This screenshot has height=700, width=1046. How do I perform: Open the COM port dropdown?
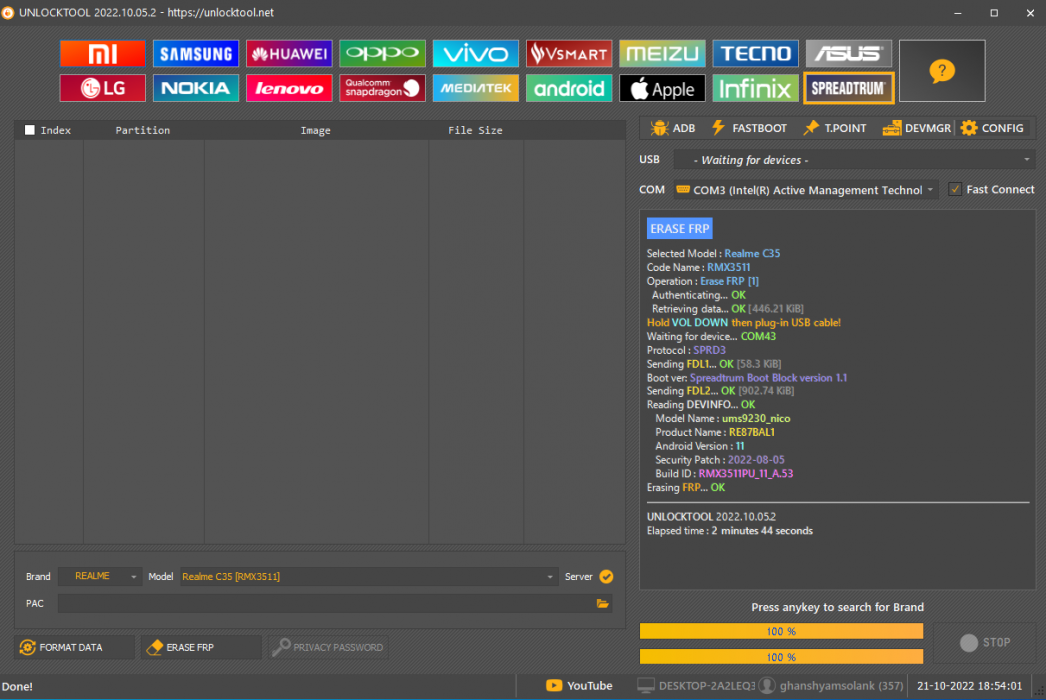[x=806, y=190]
